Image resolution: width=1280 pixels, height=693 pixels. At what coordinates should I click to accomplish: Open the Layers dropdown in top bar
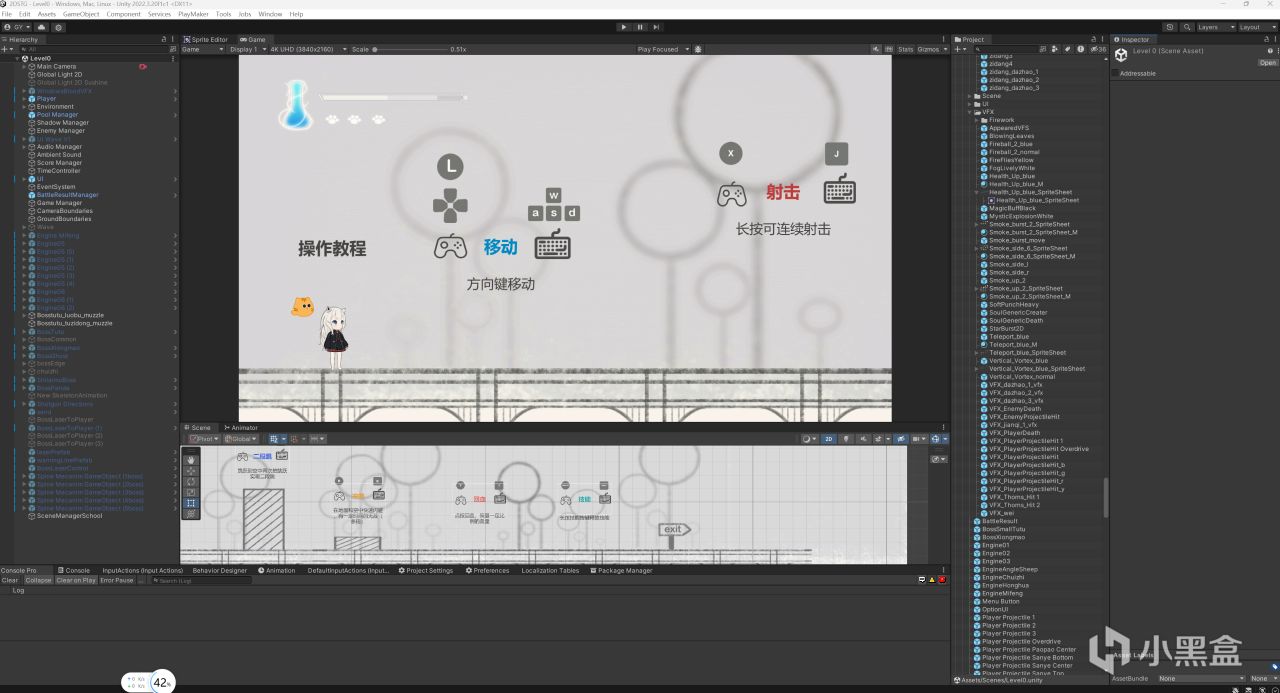pos(1215,27)
